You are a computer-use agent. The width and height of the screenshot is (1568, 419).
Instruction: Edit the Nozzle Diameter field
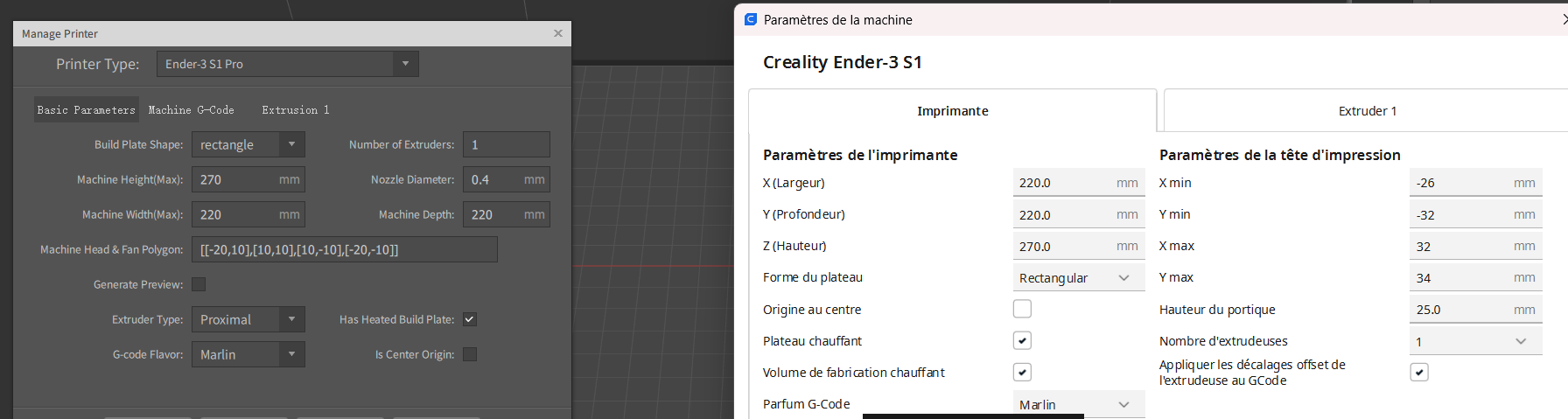[507, 179]
